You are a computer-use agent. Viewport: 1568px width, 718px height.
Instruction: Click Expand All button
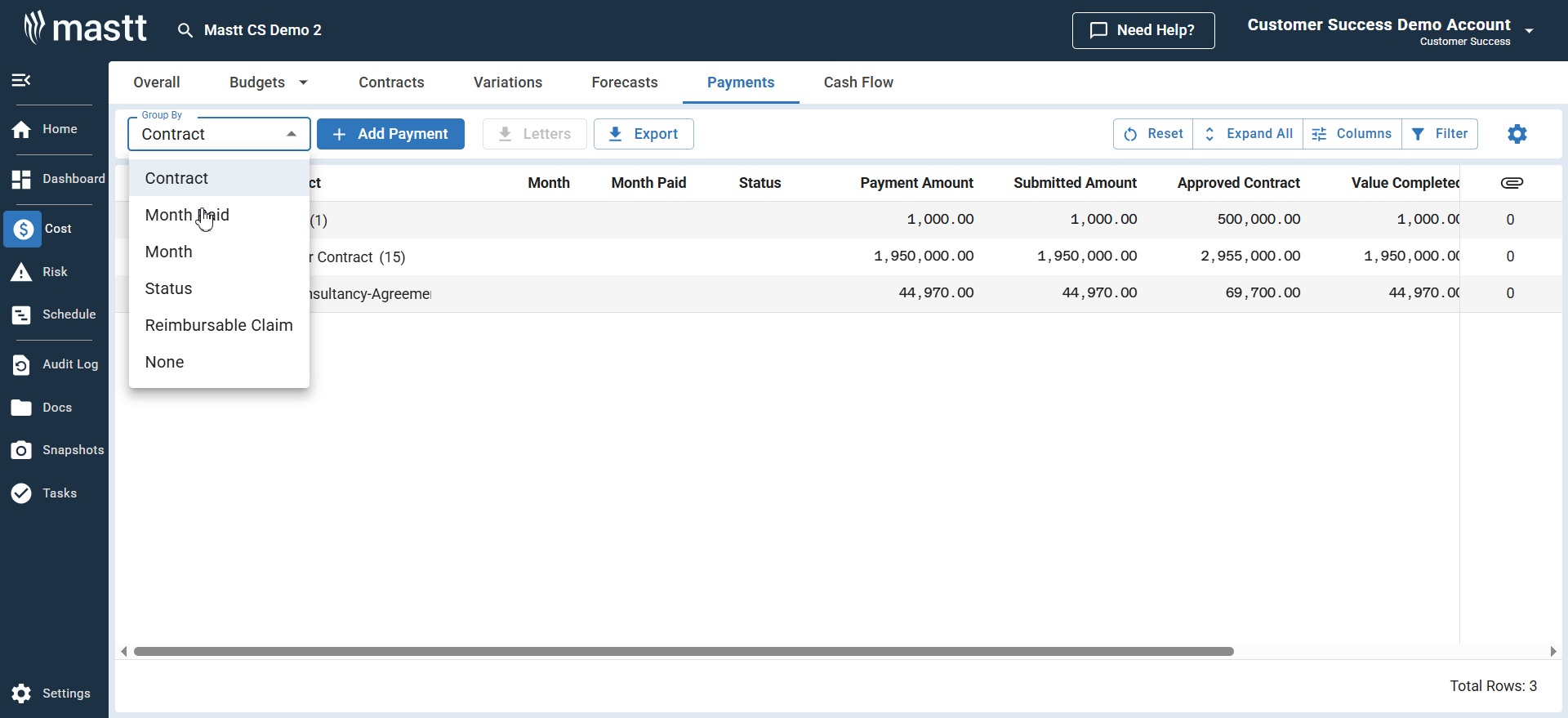click(1248, 134)
